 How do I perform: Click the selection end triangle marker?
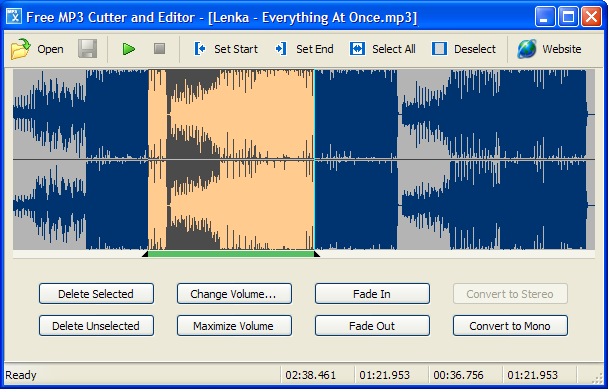pyautogui.click(x=317, y=254)
